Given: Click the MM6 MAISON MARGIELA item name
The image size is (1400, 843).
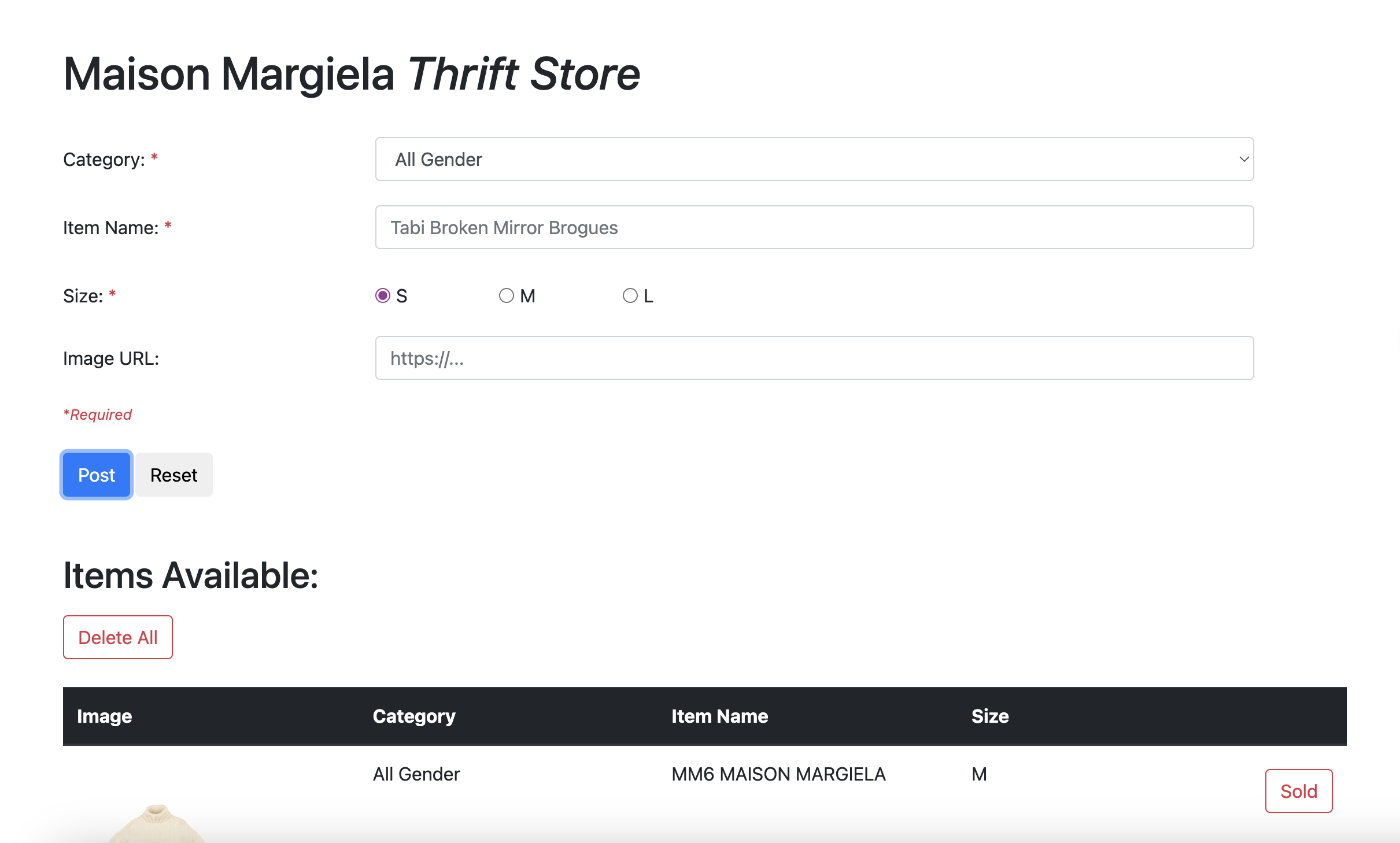Looking at the screenshot, I should (x=778, y=774).
